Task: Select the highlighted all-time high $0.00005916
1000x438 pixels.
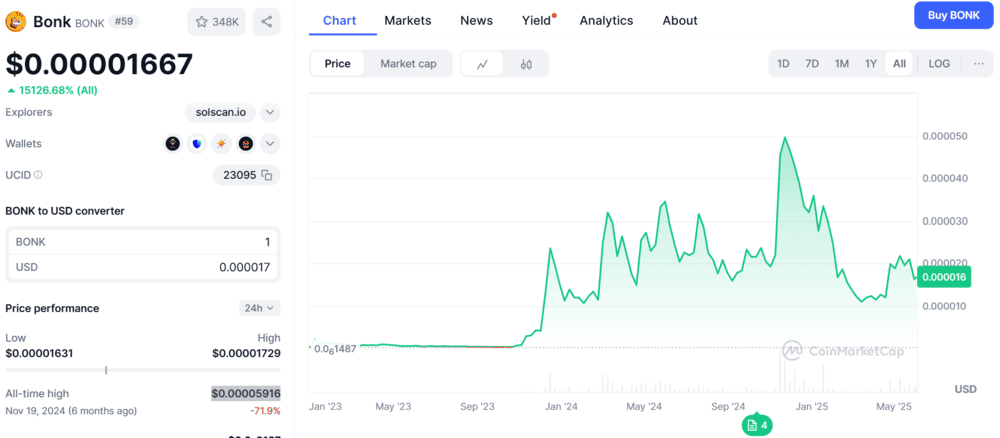Action: pyautogui.click(x=246, y=393)
